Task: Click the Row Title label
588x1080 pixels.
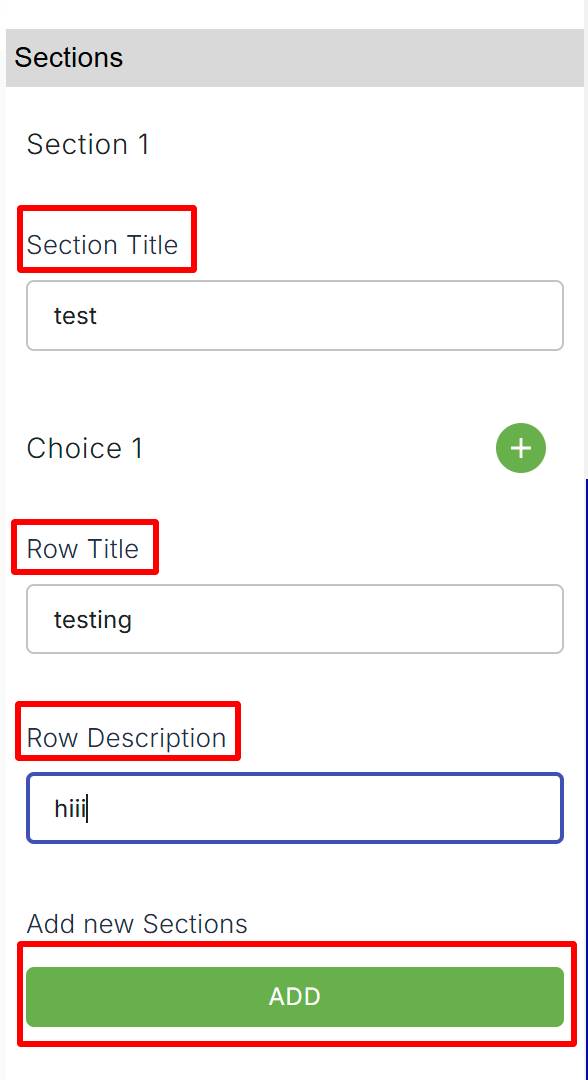Action: [x=83, y=549]
